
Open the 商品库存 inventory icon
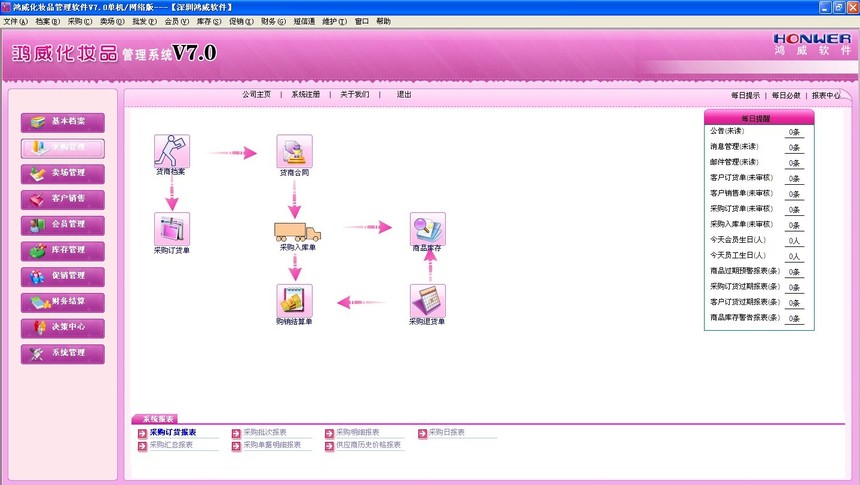coord(428,229)
